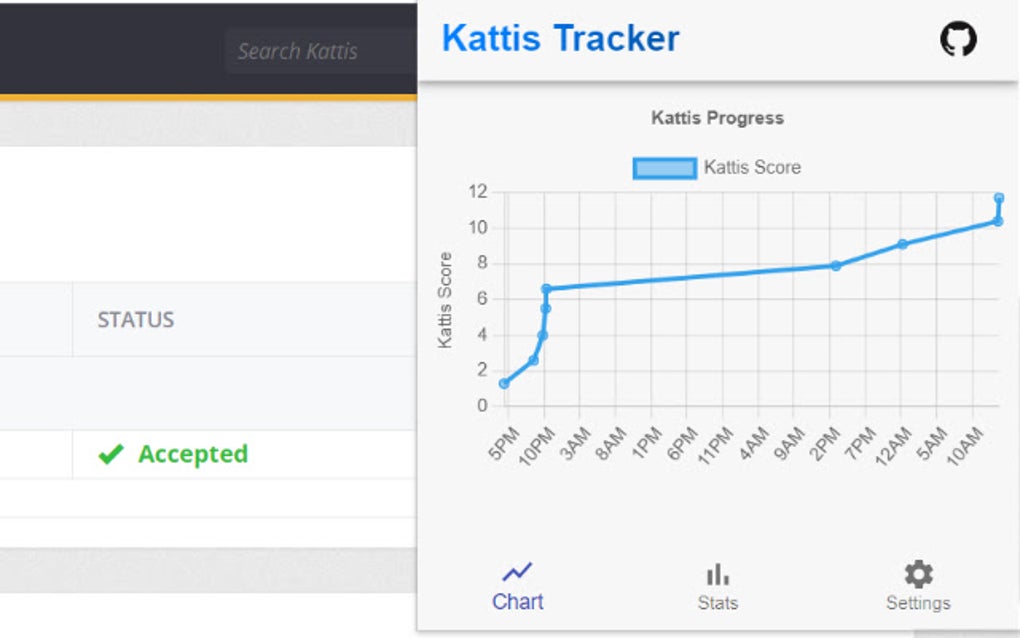
Task: Click the STATUS column header
Action: point(136,319)
